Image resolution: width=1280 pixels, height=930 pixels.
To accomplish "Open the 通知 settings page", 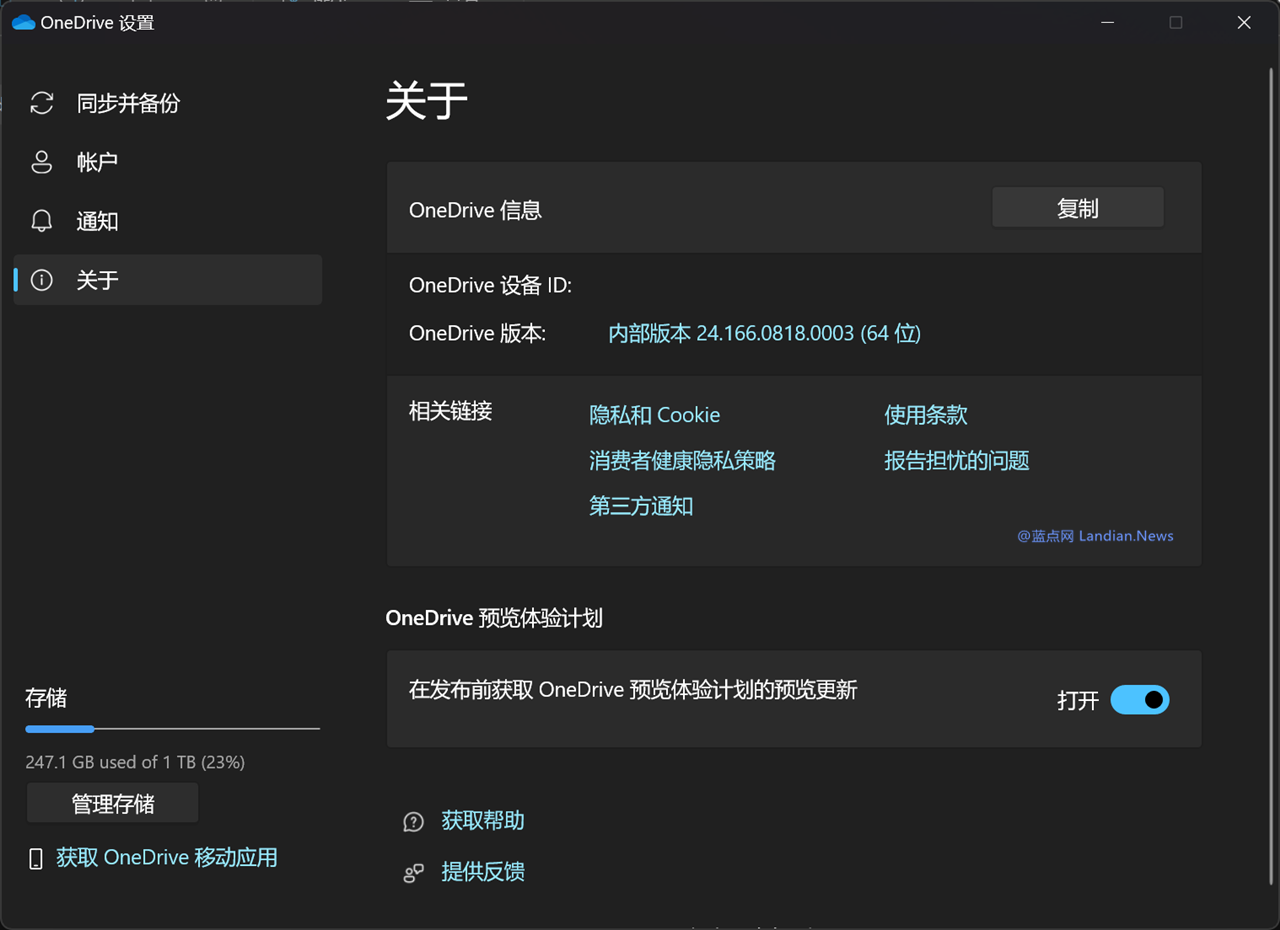I will (168, 221).
